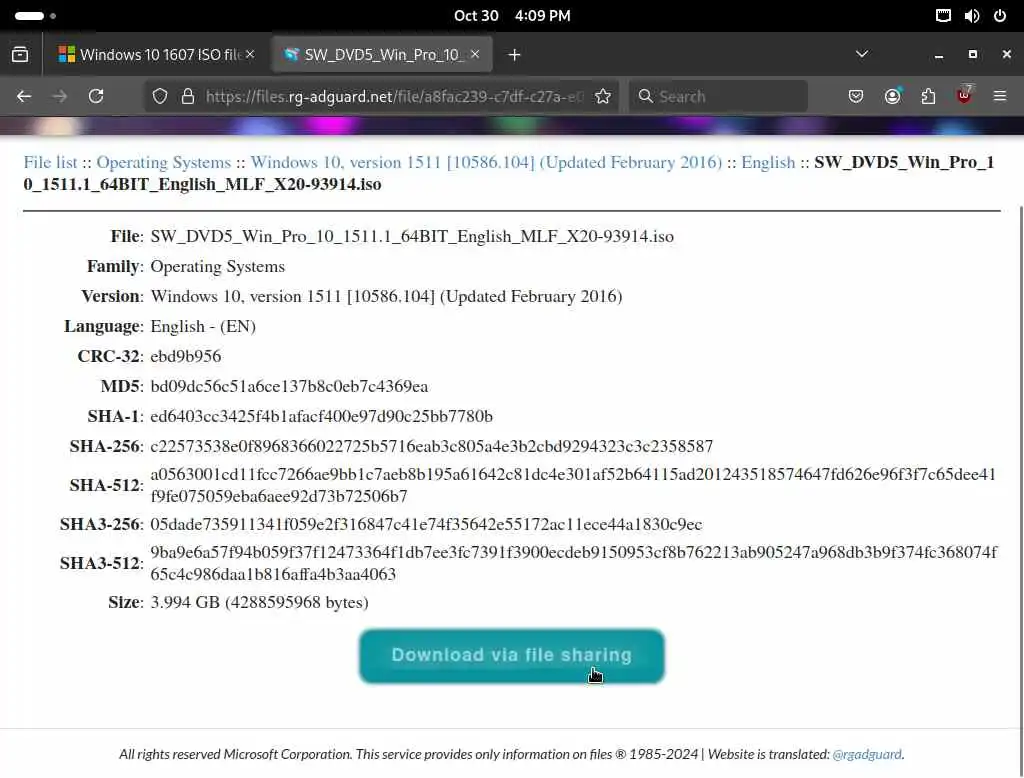Screen dimensions: 1024x778
Task: Click the SHA-1 hash value ed6403cc…
Action: pos(321,417)
